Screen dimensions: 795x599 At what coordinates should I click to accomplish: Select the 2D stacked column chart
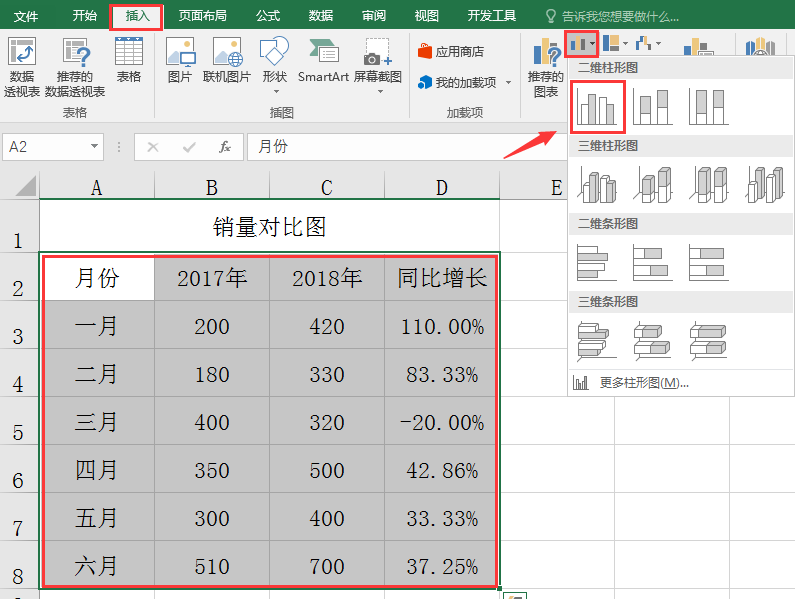(653, 107)
